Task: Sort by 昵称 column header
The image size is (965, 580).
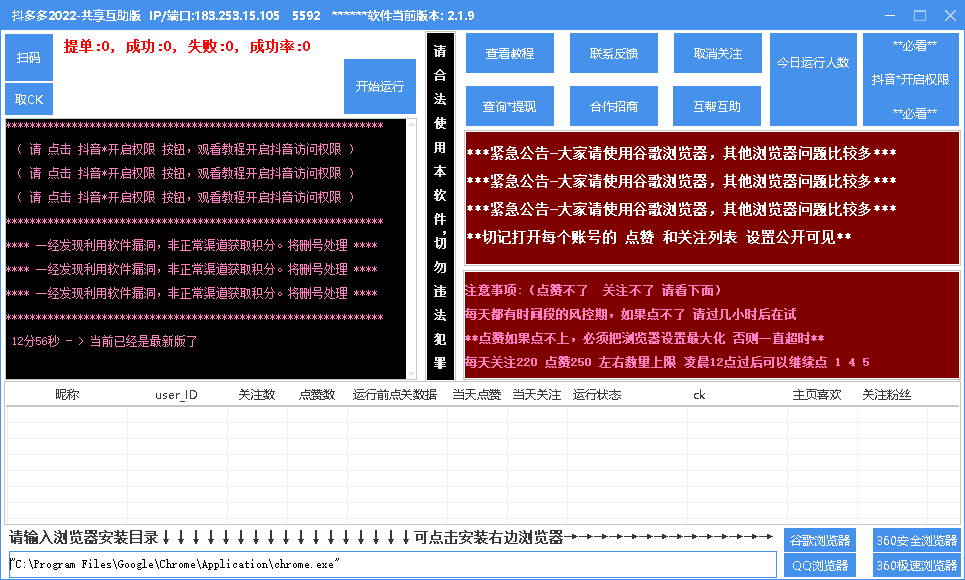Action: (67, 395)
